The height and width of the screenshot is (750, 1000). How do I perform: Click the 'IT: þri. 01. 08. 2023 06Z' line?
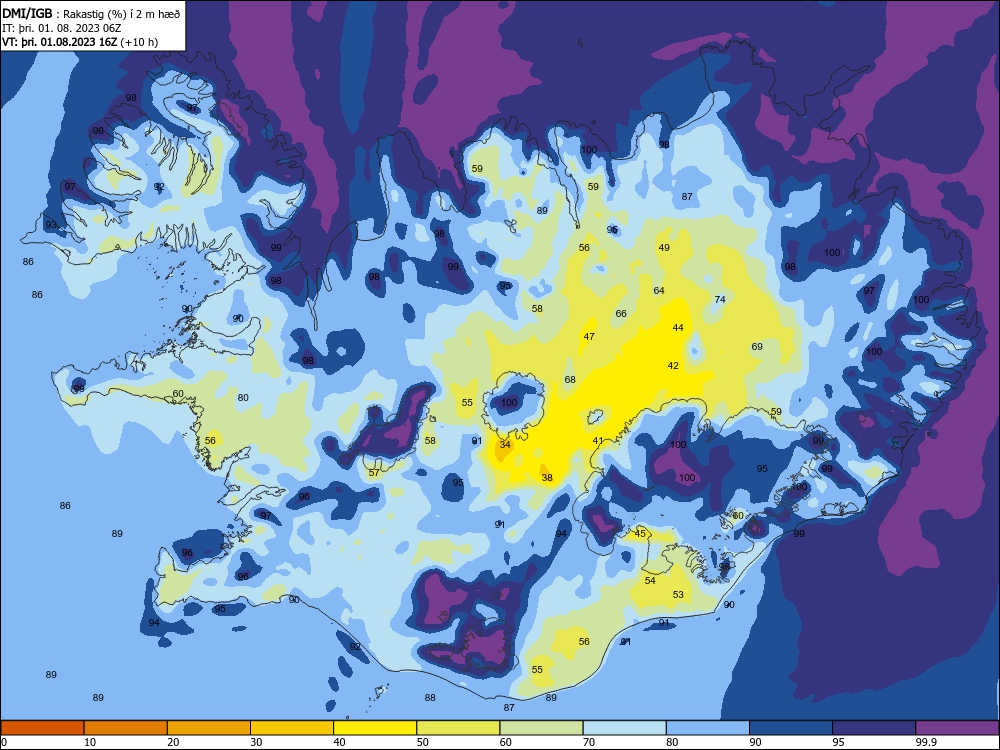61,28
